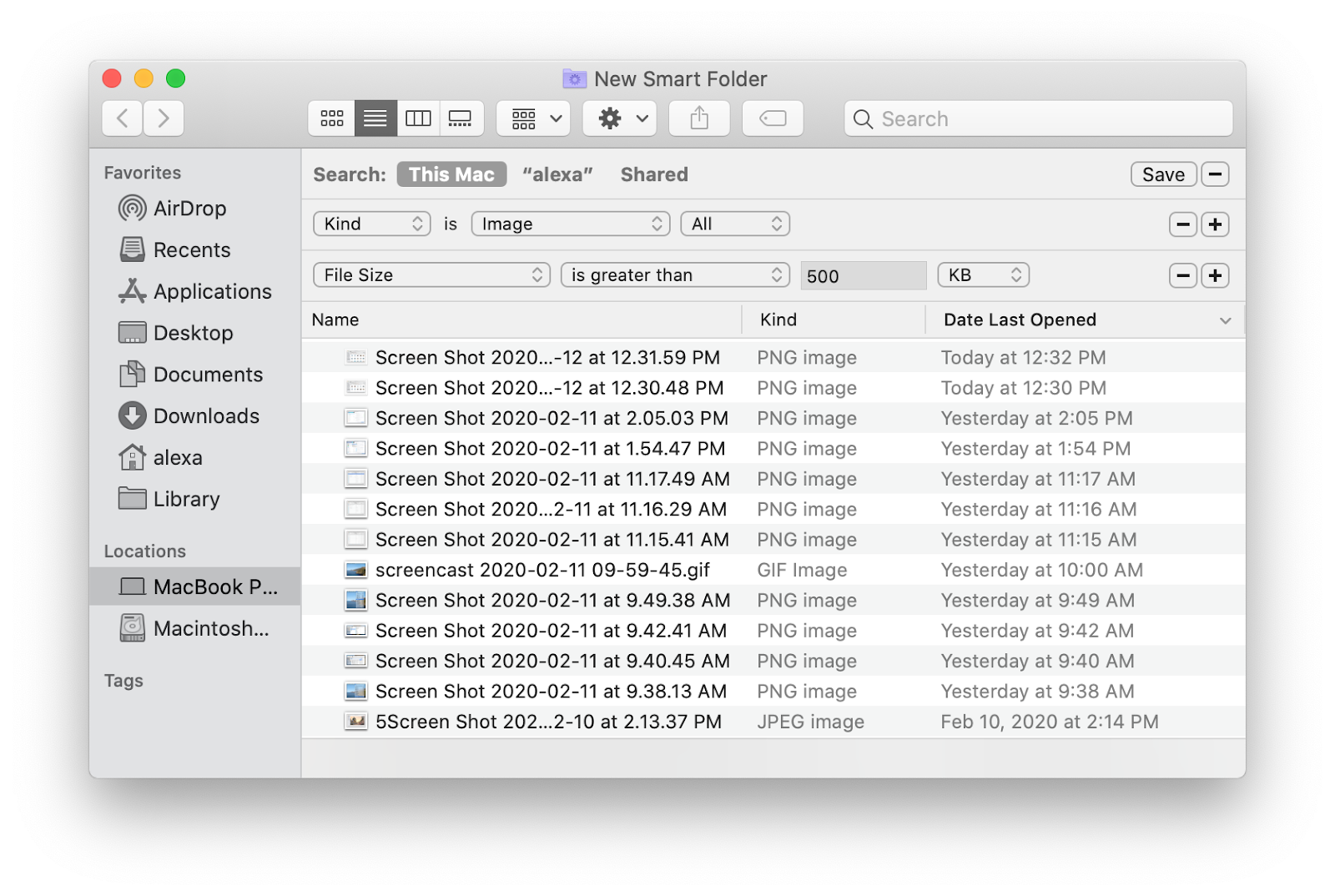This screenshot has width=1335, height=896.
Task: Click the Recents sidebar icon
Action: pos(132,249)
